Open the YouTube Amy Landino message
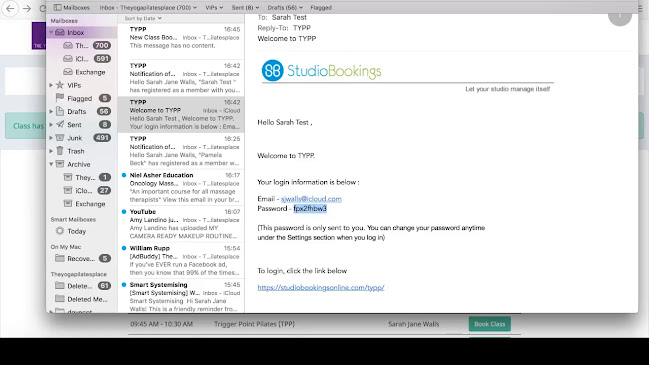This screenshot has width=649, height=365. [x=181, y=223]
